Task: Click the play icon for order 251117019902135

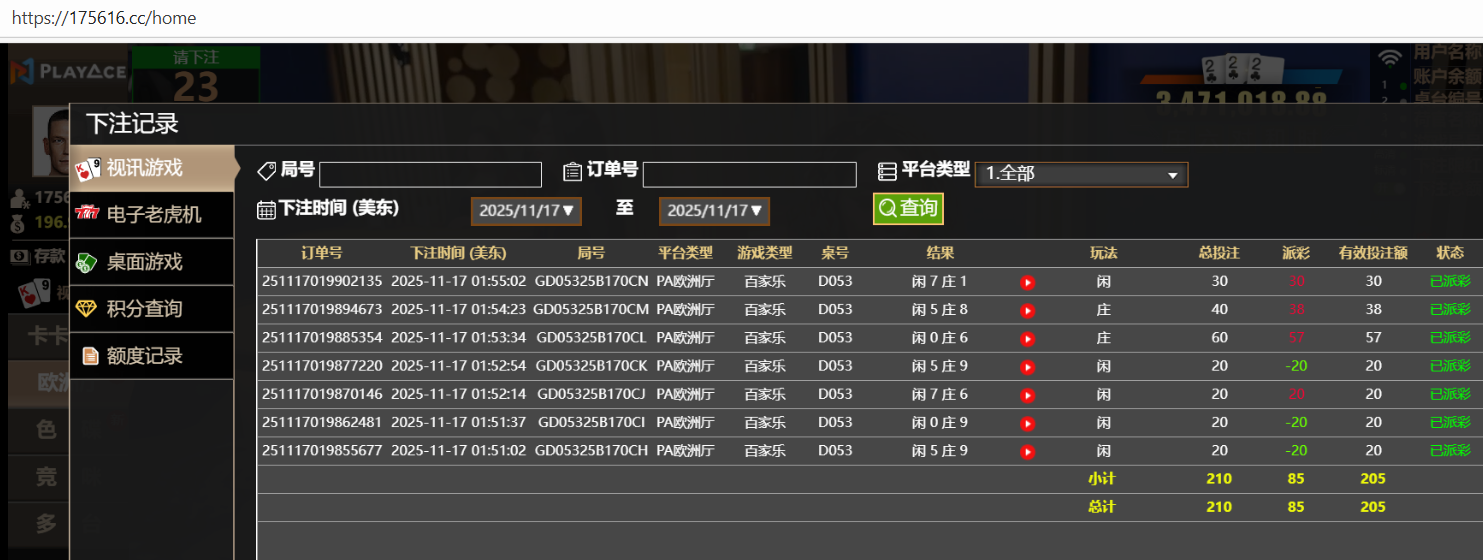Action: pos(1027,283)
